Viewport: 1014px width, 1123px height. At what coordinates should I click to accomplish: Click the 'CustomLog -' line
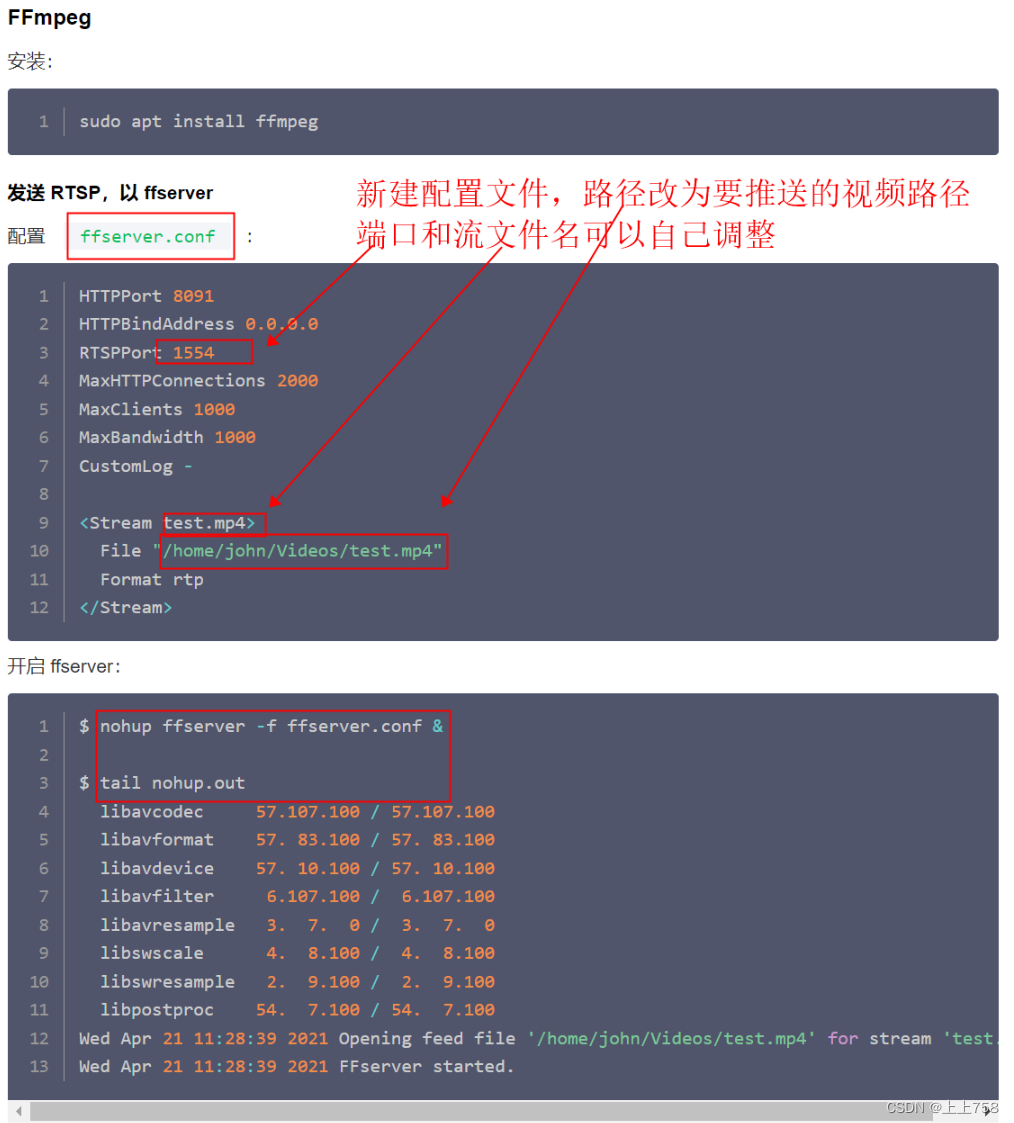coord(135,466)
